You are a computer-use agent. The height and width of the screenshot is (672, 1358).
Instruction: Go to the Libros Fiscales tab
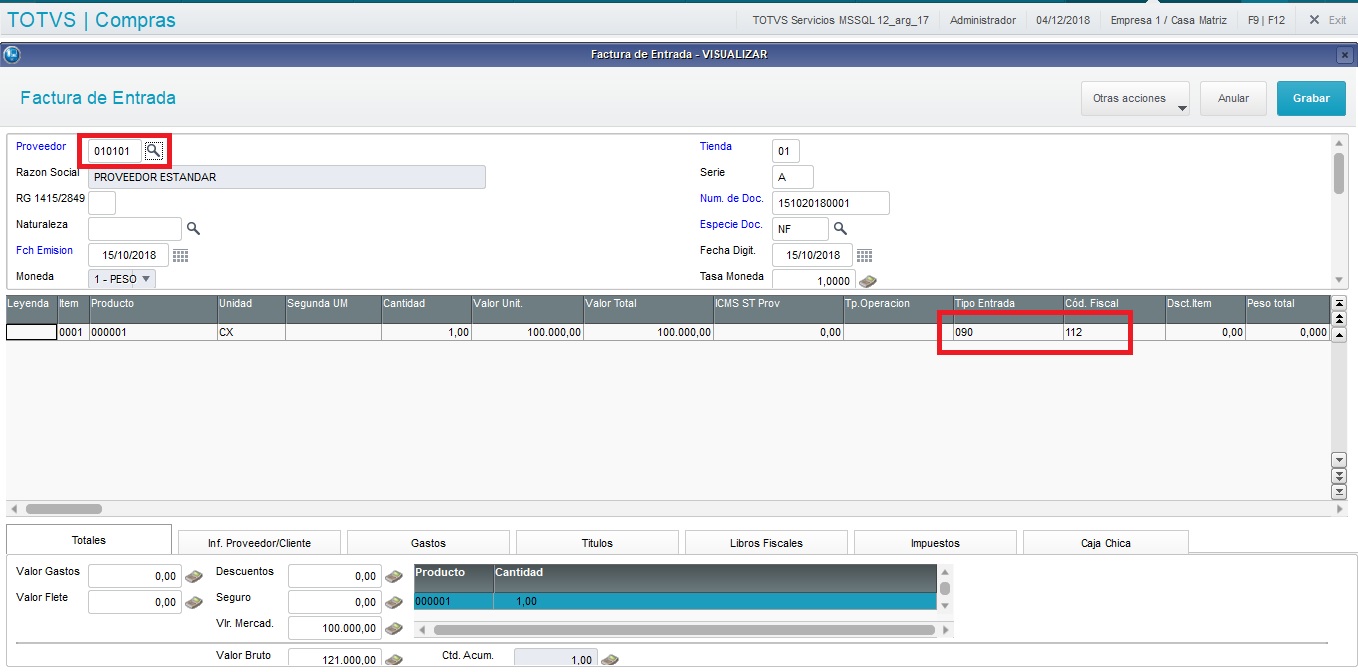point(766,543)
